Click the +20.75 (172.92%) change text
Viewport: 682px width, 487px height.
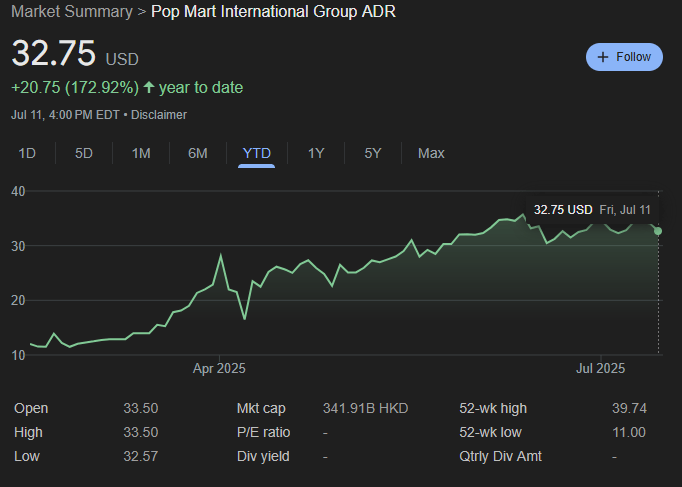pos(75,87)
